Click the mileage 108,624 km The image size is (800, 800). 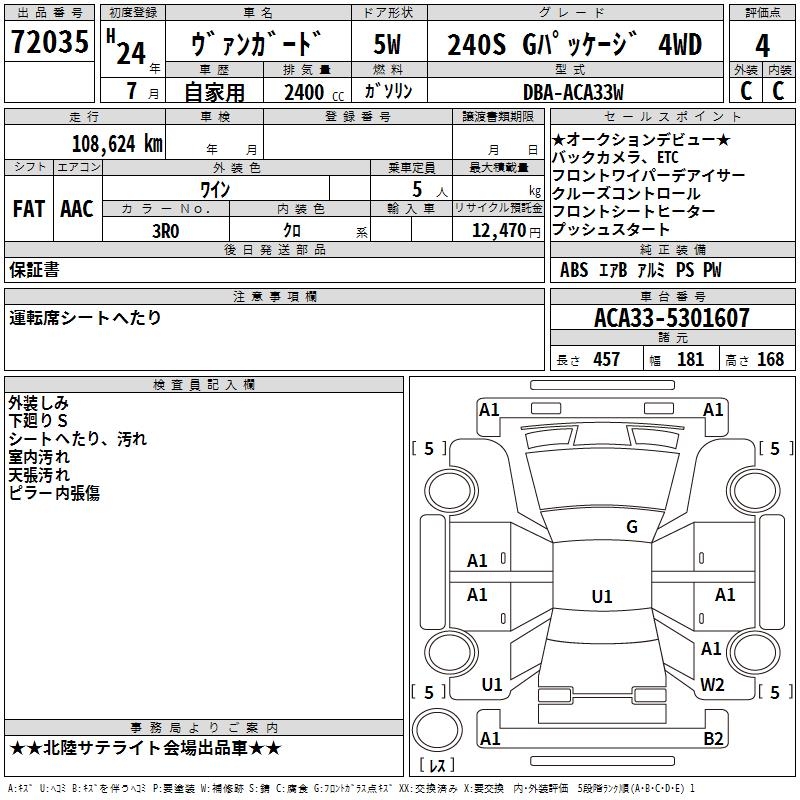(117, 144)
